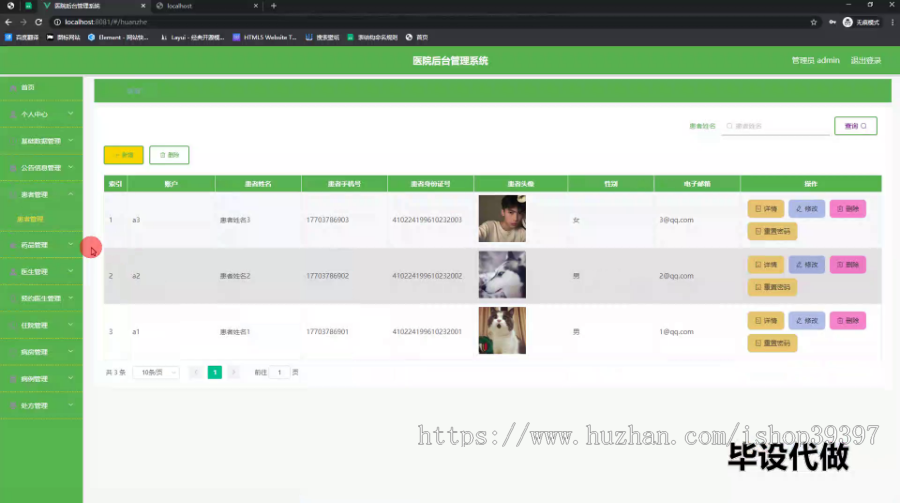Open the 首页 bookmark in bookmarks bar

[417, 37]
